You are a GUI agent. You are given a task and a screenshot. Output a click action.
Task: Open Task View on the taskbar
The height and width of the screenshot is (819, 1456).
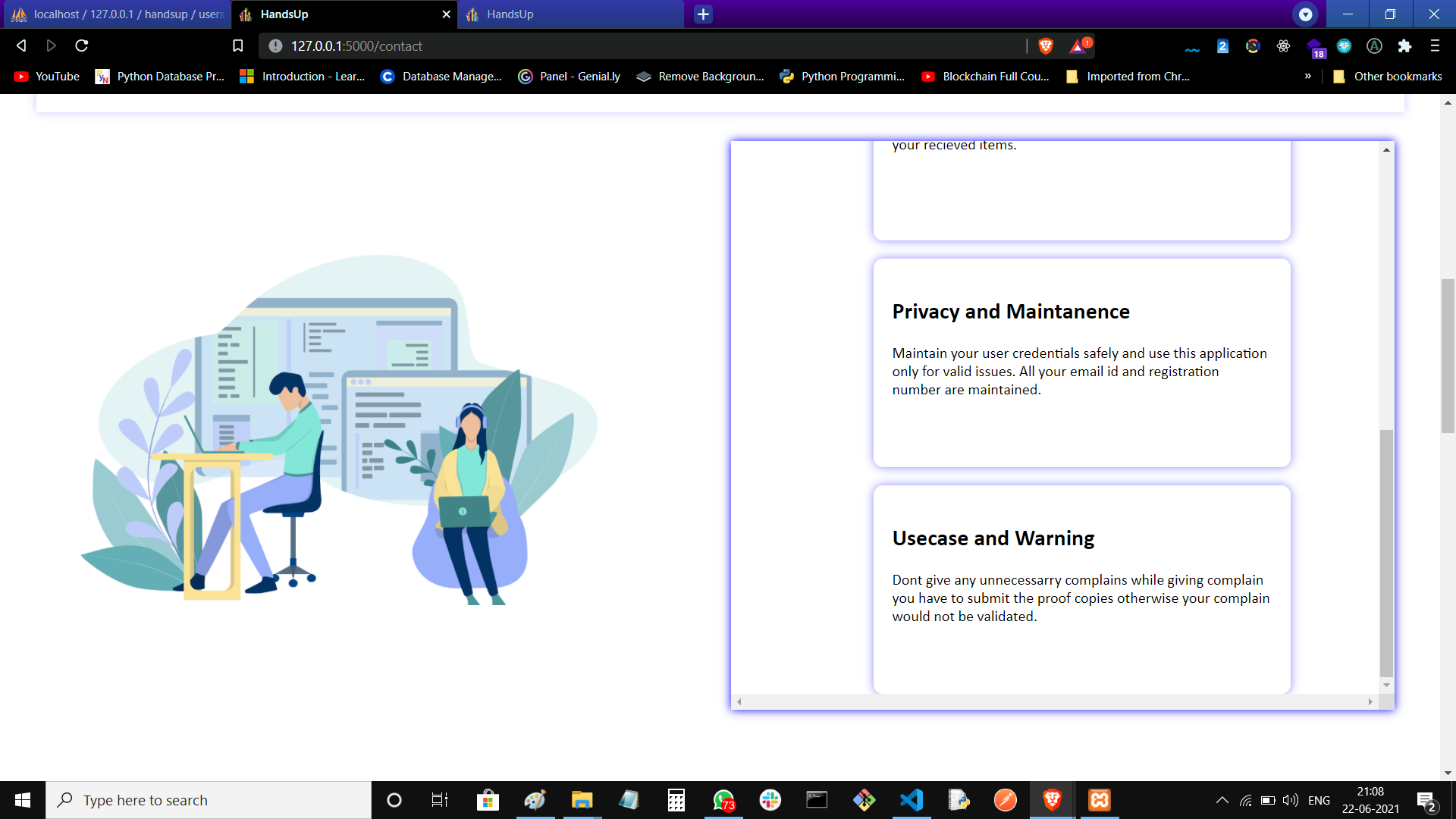[x=440, y=800]
